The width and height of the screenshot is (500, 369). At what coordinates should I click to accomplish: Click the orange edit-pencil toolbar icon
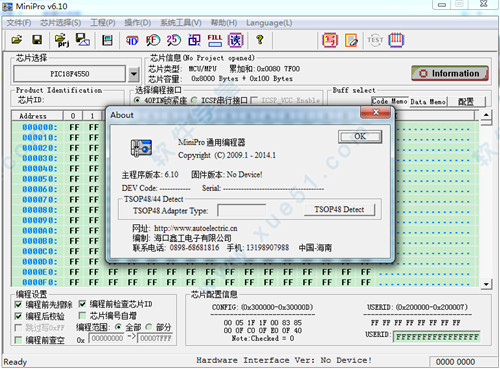click(x=351, y=40)
